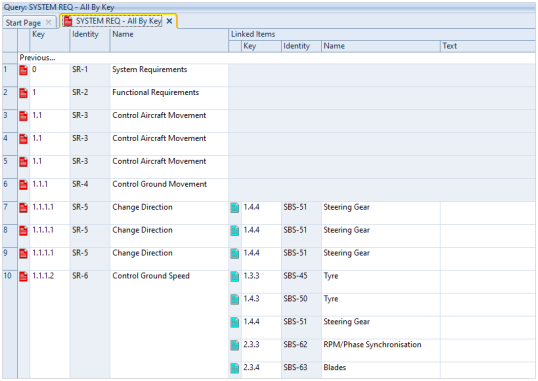Click the key cell 1.1.1
The width and height of the screenshot is (538, 381).
(x=50, y=189)
